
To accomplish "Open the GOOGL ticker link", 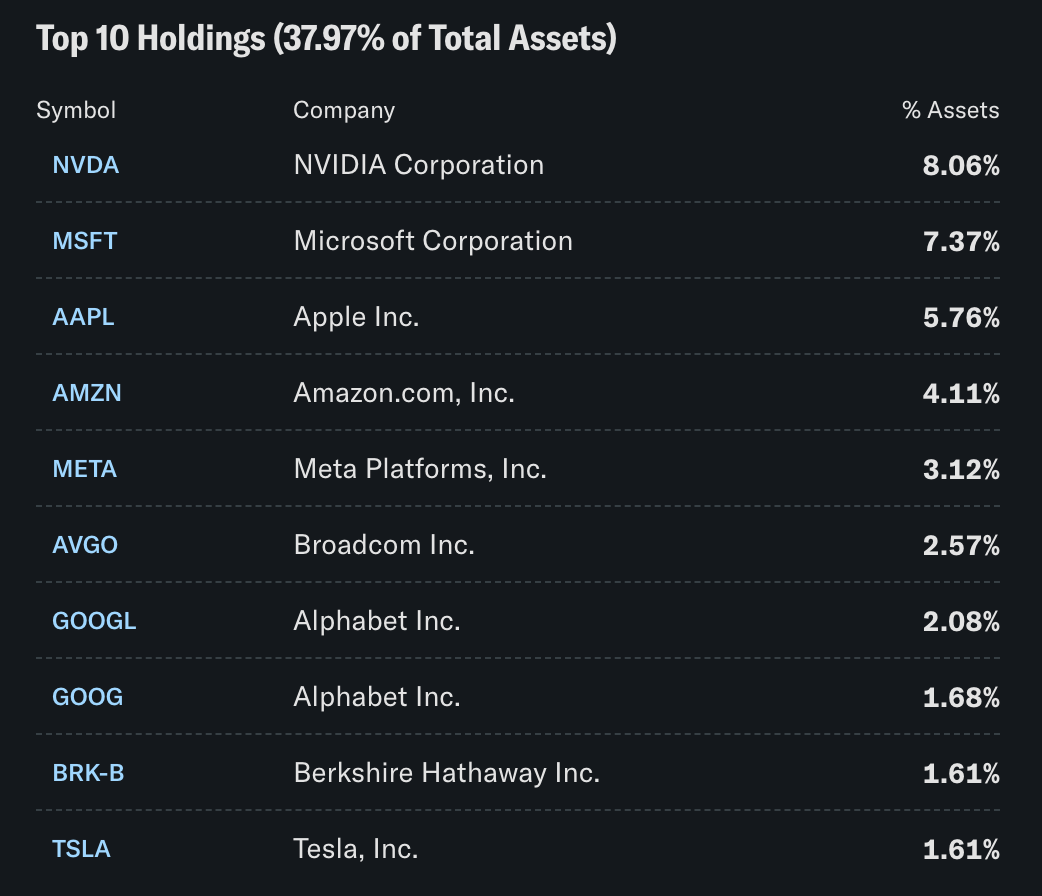I will click(x=94, y=621).
